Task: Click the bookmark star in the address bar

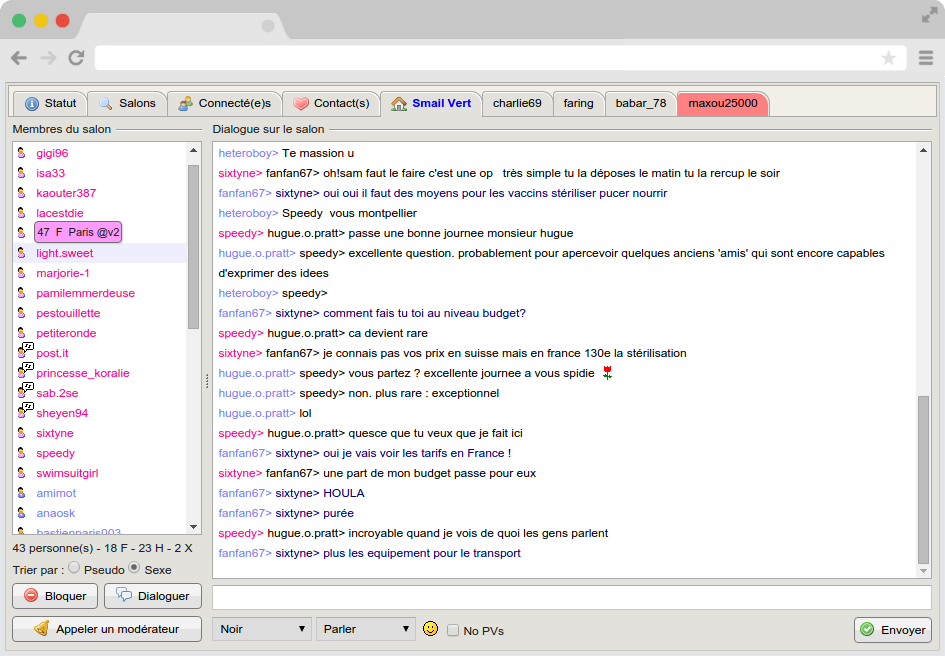Action: [x=888, y=58]
